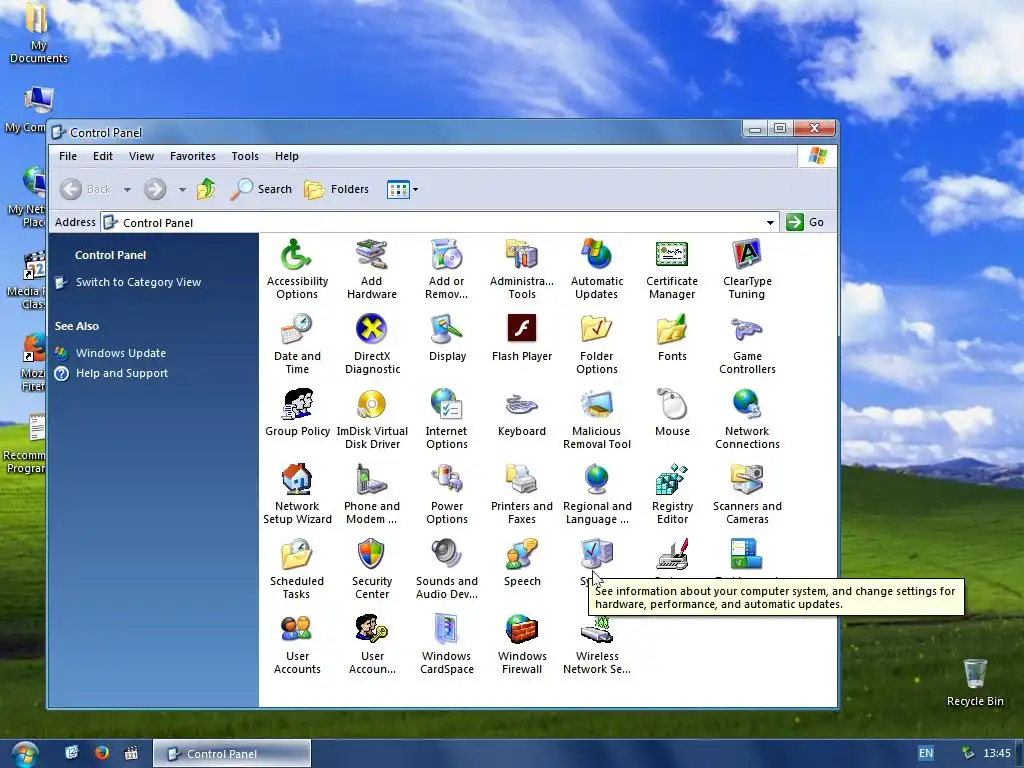Viewport: 1024px width, 768px height.
Task: Open Regional and Language icon
Action: (x=597, y=494)
